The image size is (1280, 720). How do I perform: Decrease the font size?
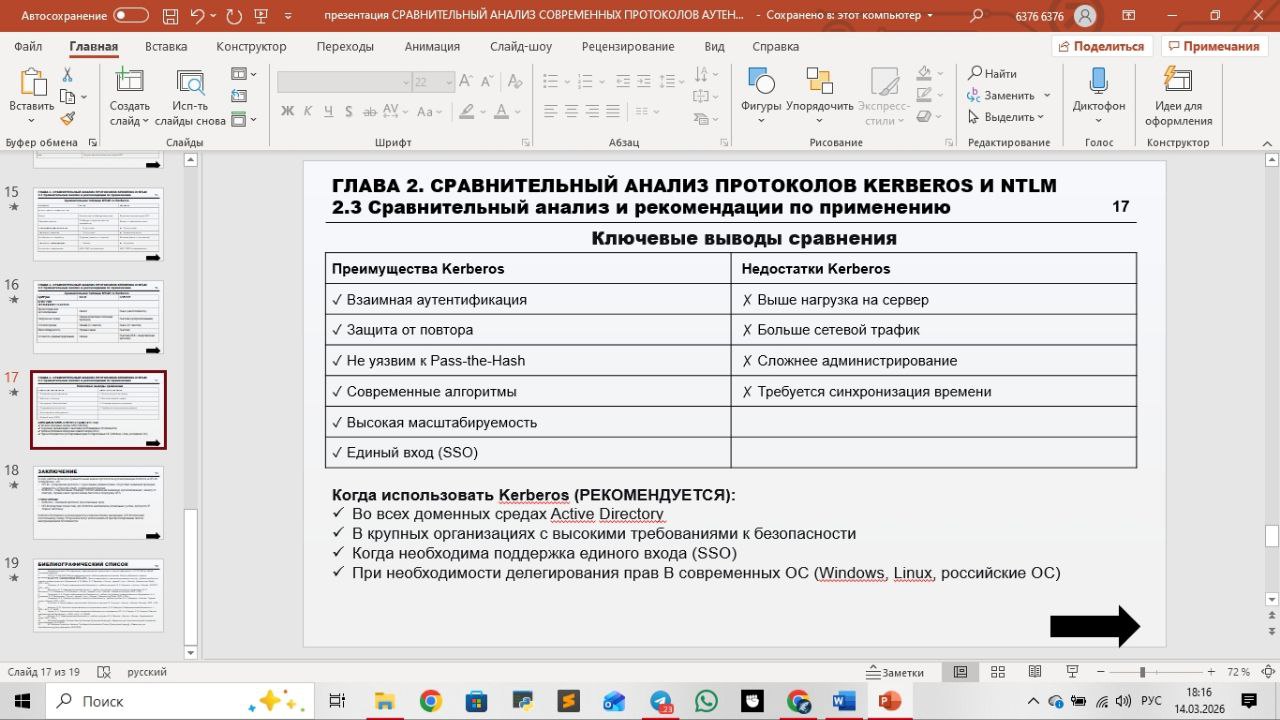488,83
